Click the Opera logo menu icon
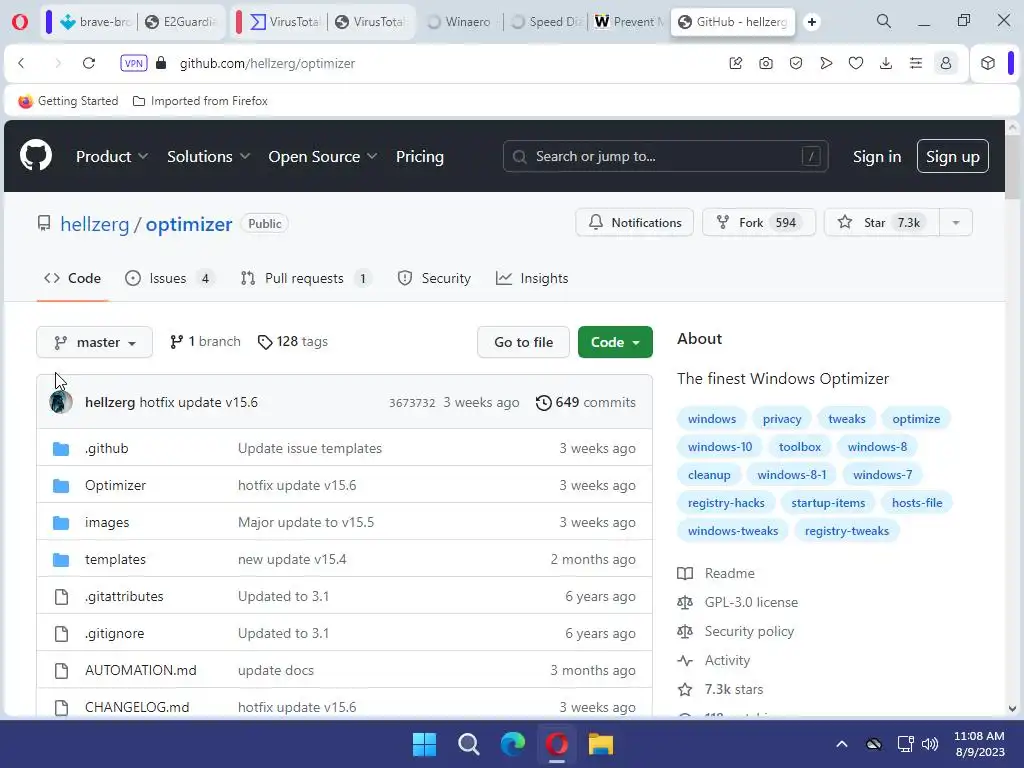The height and width of the screenshot is (768, 1024). tap(20, 22)
